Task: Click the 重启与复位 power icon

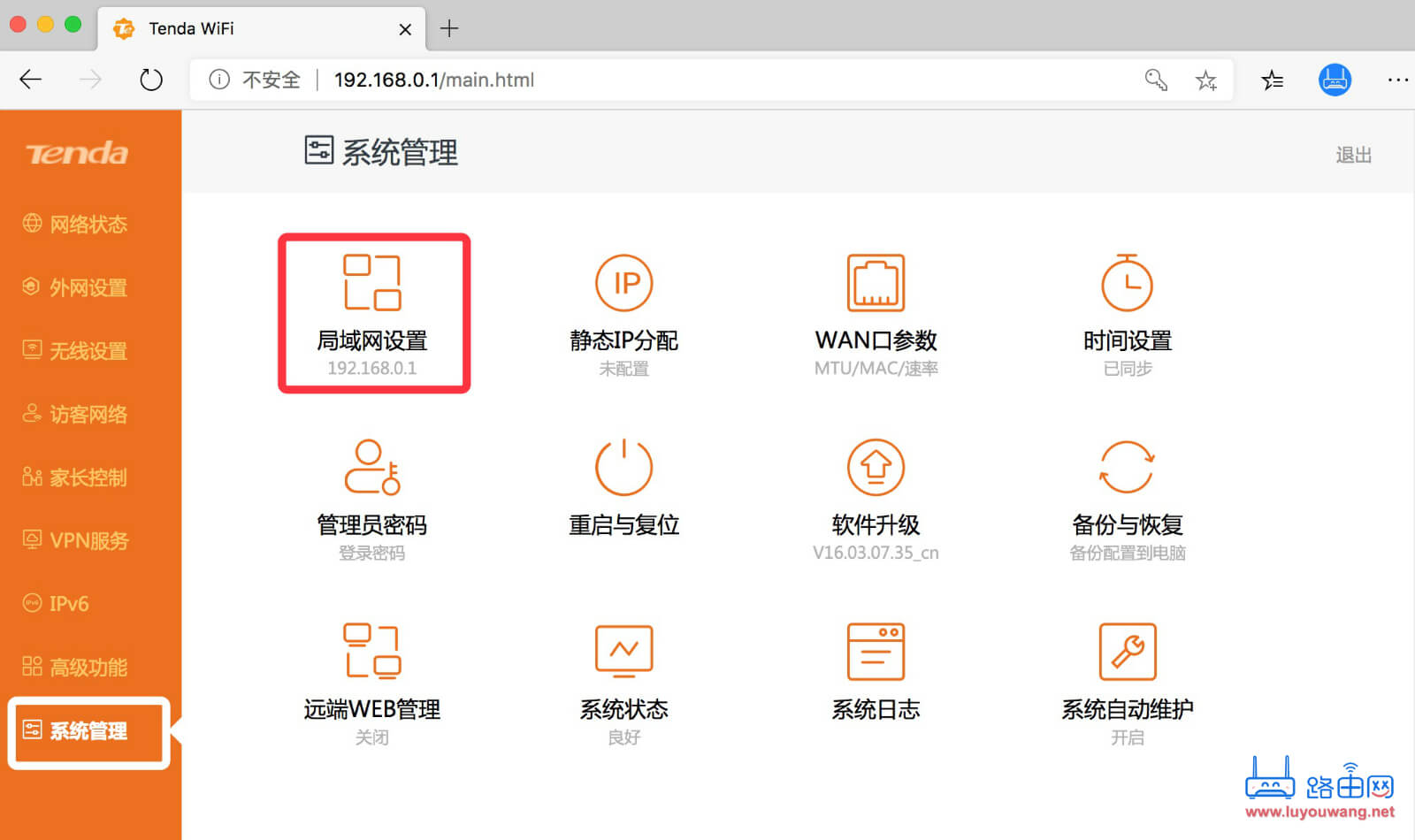Action: pos(623,467)
